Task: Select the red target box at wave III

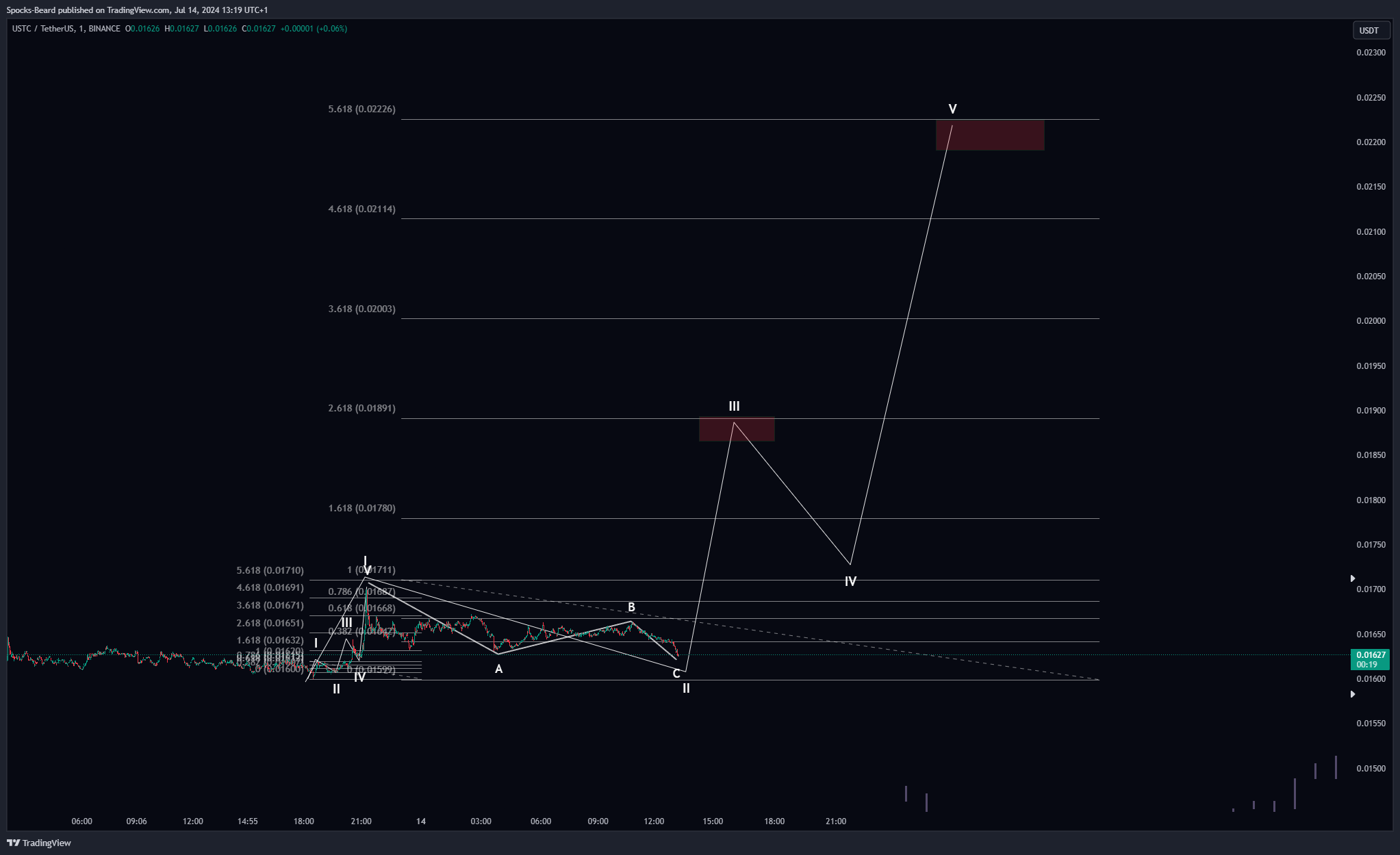Action: pyautogui.click(x=737, y=429)
